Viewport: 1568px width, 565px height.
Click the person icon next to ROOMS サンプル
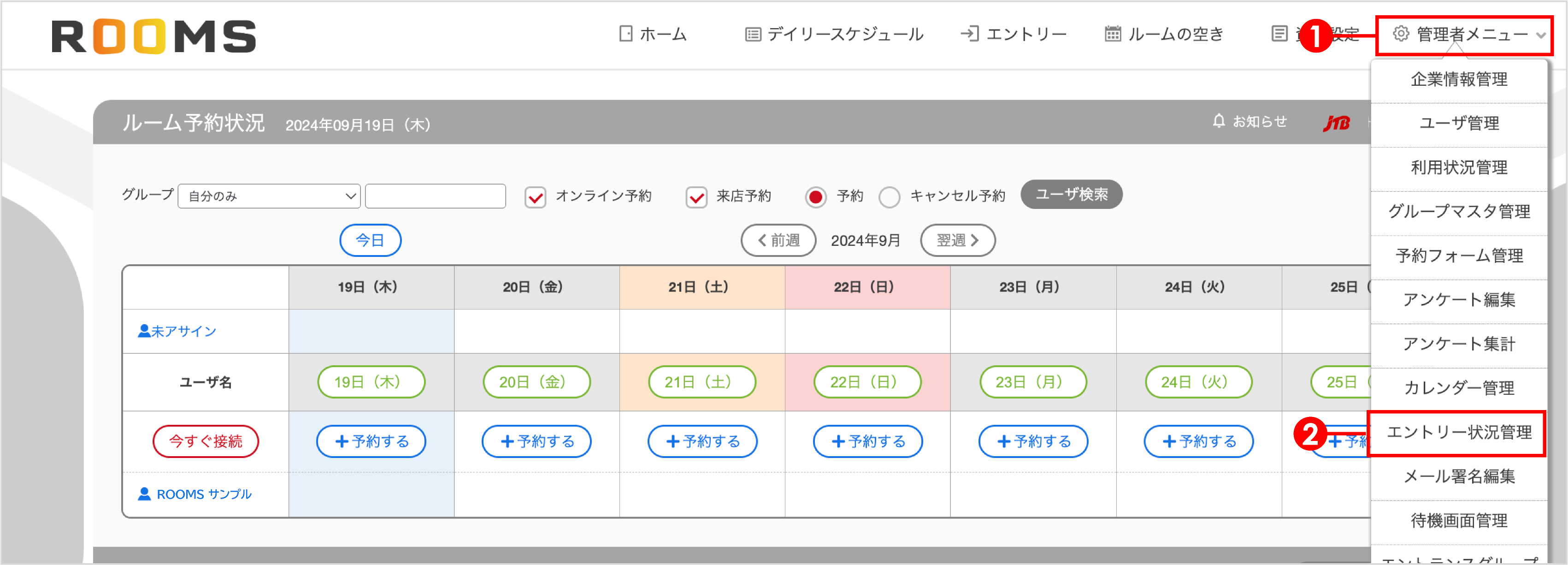click(144, 494)
